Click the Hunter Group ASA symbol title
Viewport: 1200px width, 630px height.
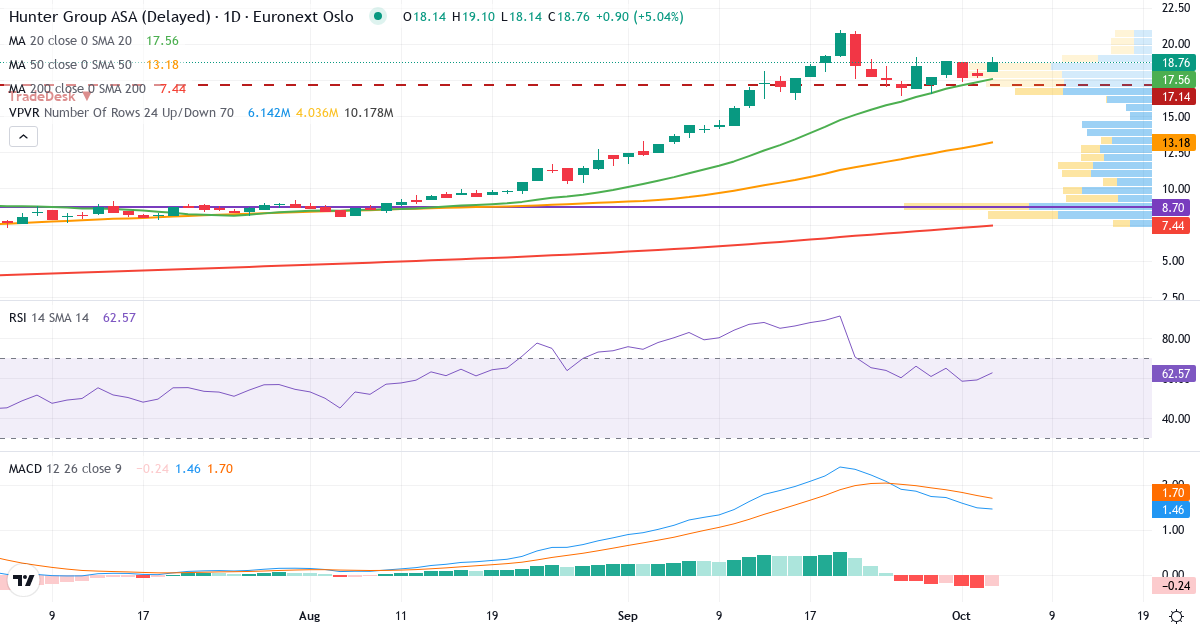(181, 16)
